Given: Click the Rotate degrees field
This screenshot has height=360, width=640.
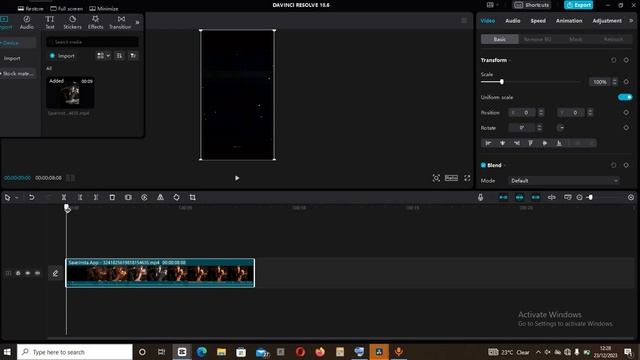Looking at the screenshot, I should 522,128.
